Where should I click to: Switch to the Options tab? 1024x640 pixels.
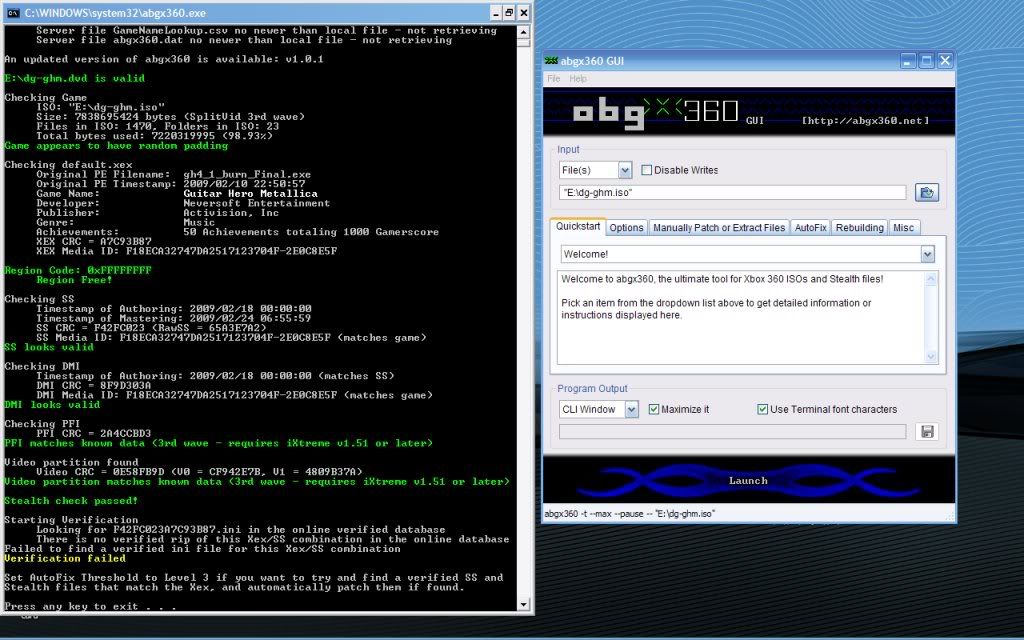coord(626,227)
